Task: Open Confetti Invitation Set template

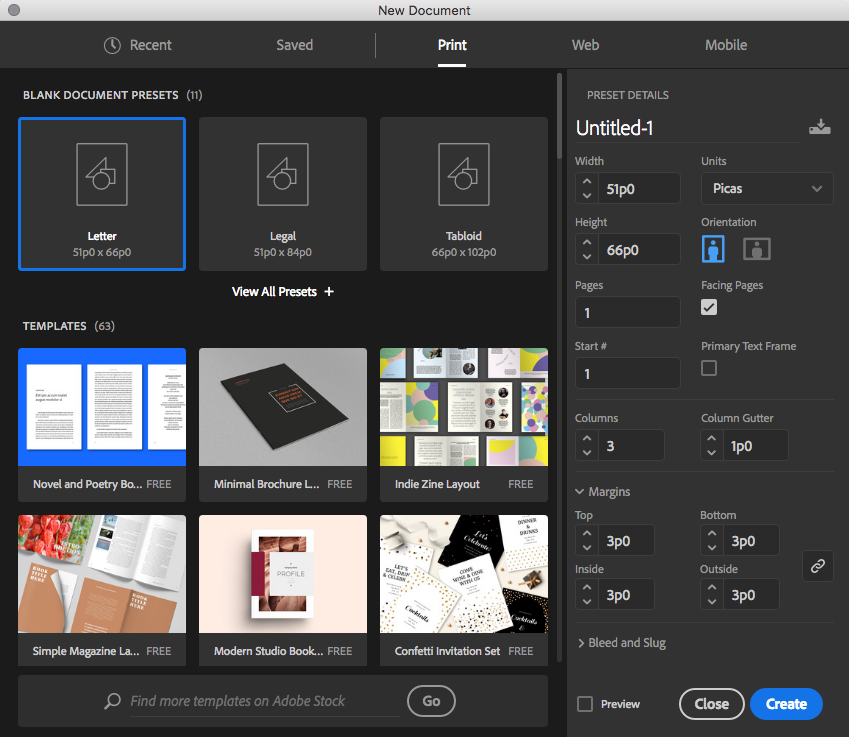Action: click(464, 590)
